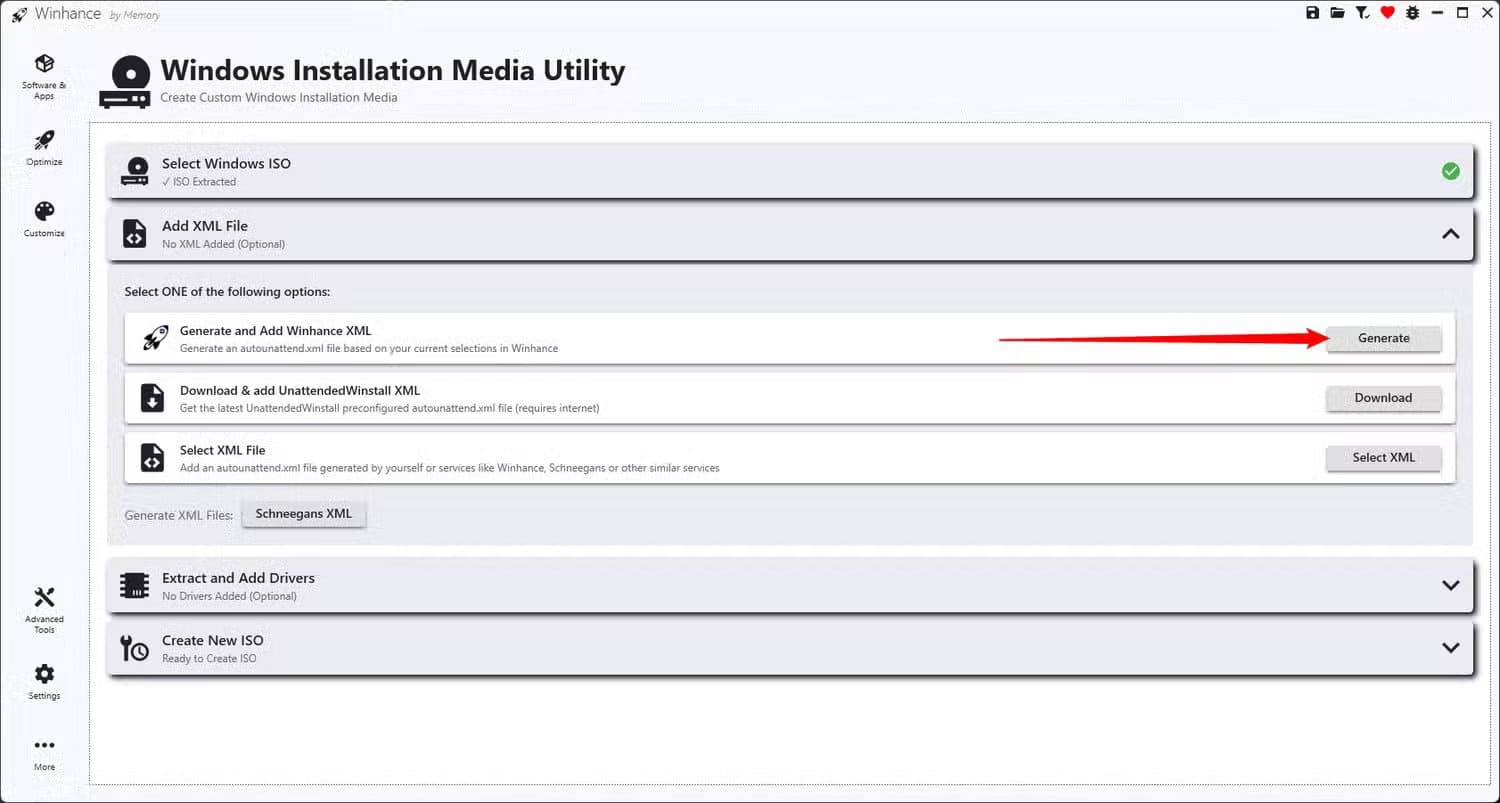Click the 'Add XML File' header text
This screenshot has height=803, width=1500.
(205, 225)
